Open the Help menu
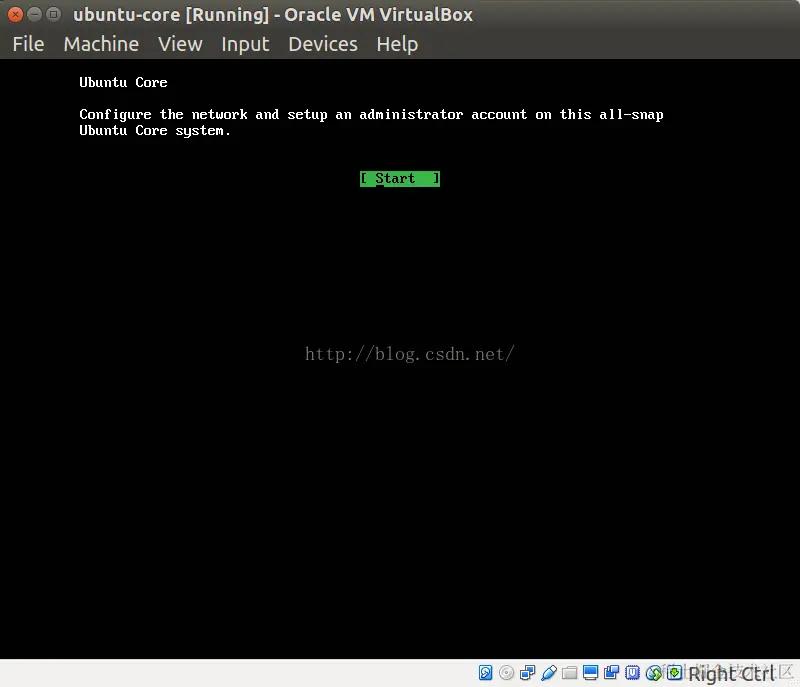This screenshot has width=800, height=687. (x=397, y=44)
